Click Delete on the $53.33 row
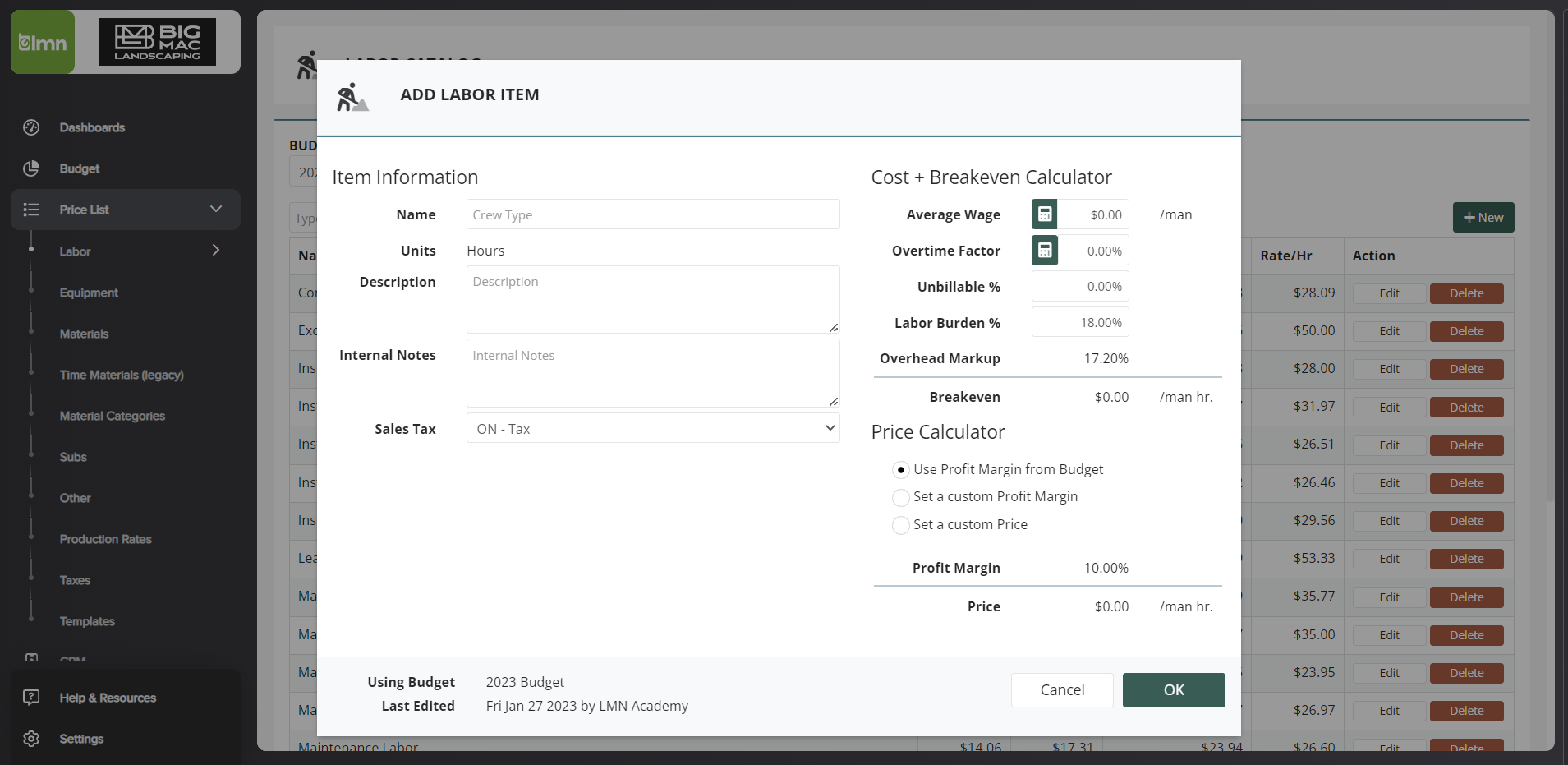This screenshot has height=765, width=1568. (x=1467, y=559)
